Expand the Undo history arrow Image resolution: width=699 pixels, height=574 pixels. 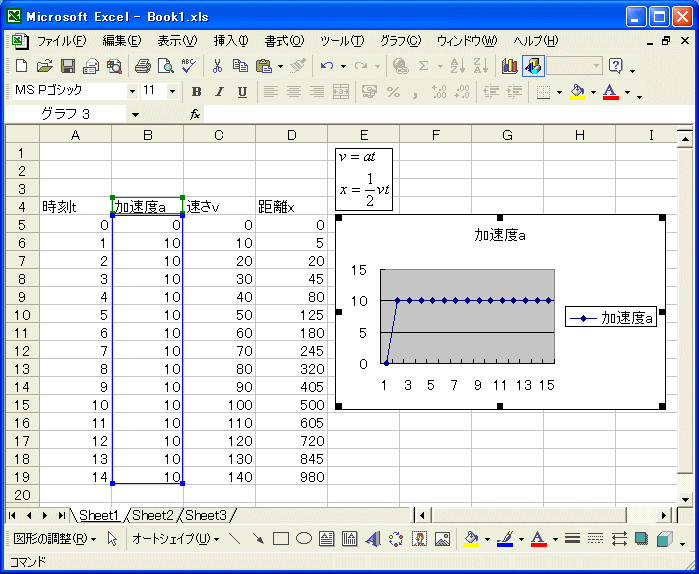343,66
